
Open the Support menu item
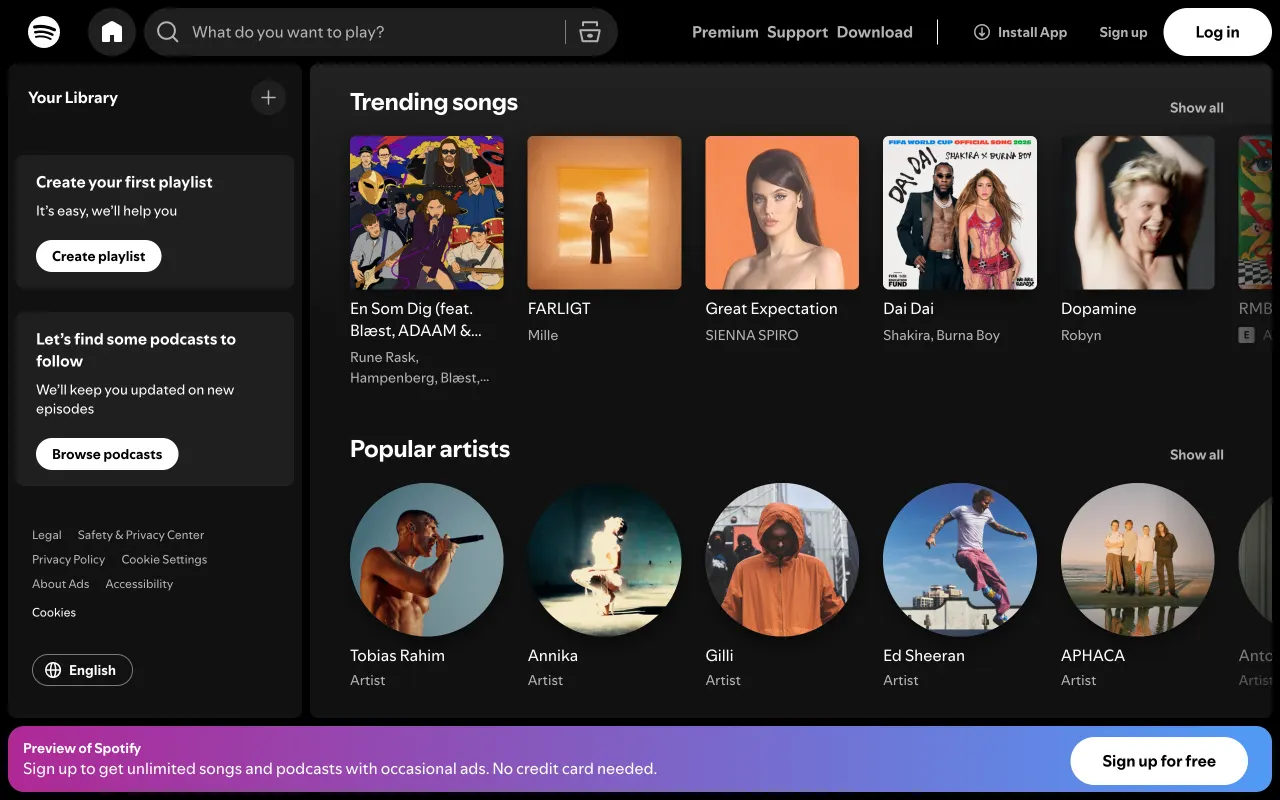797,32
